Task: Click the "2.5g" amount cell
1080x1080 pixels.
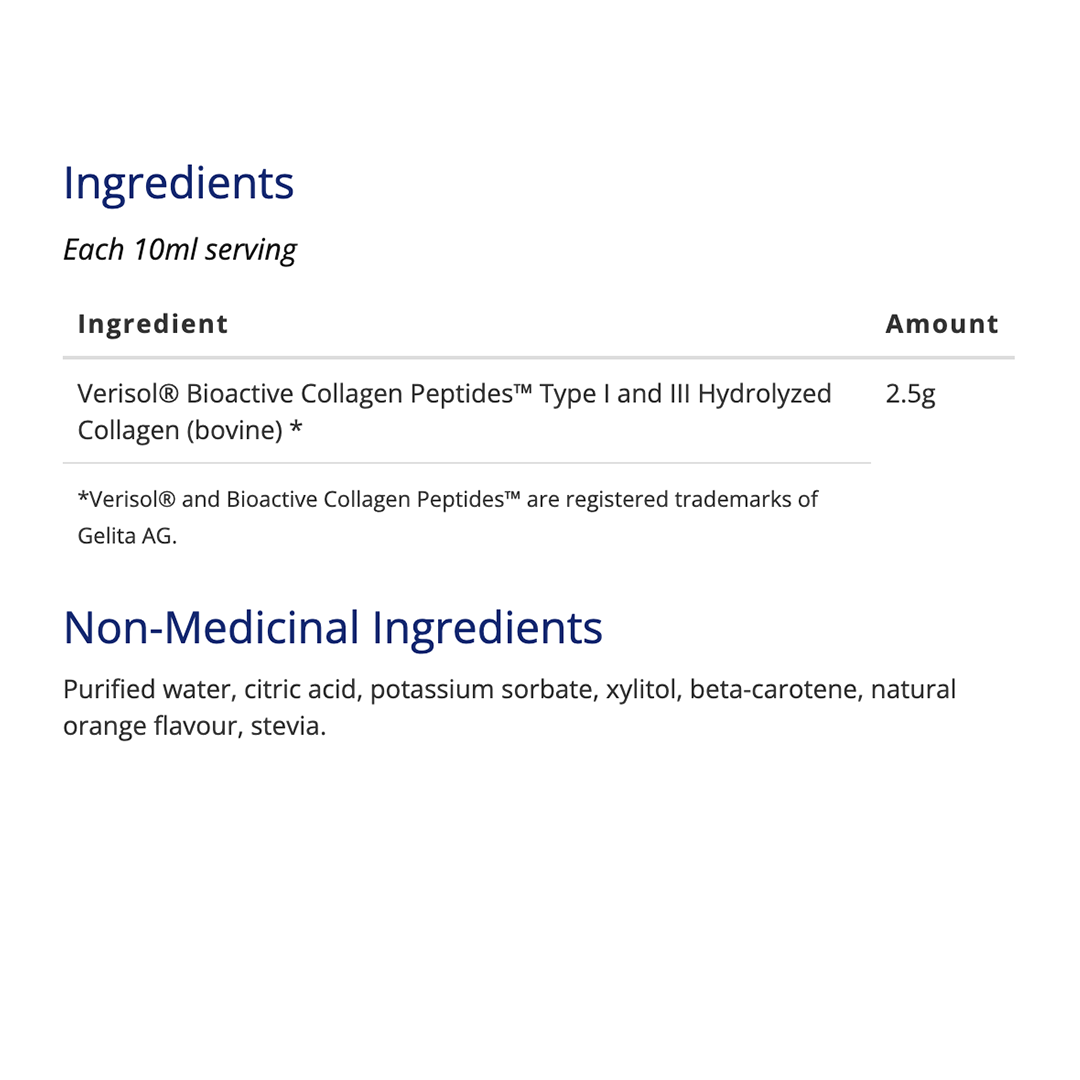Action: click(x=910, y=394)
